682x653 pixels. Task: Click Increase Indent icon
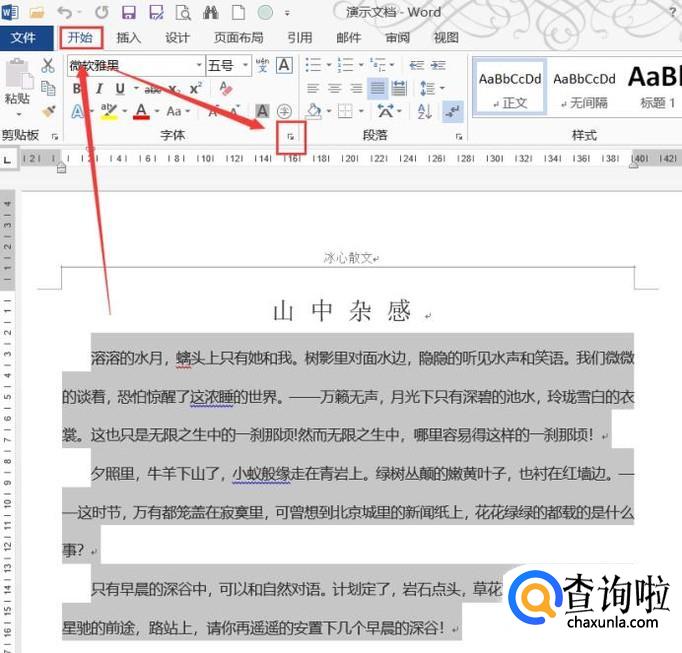438,65
